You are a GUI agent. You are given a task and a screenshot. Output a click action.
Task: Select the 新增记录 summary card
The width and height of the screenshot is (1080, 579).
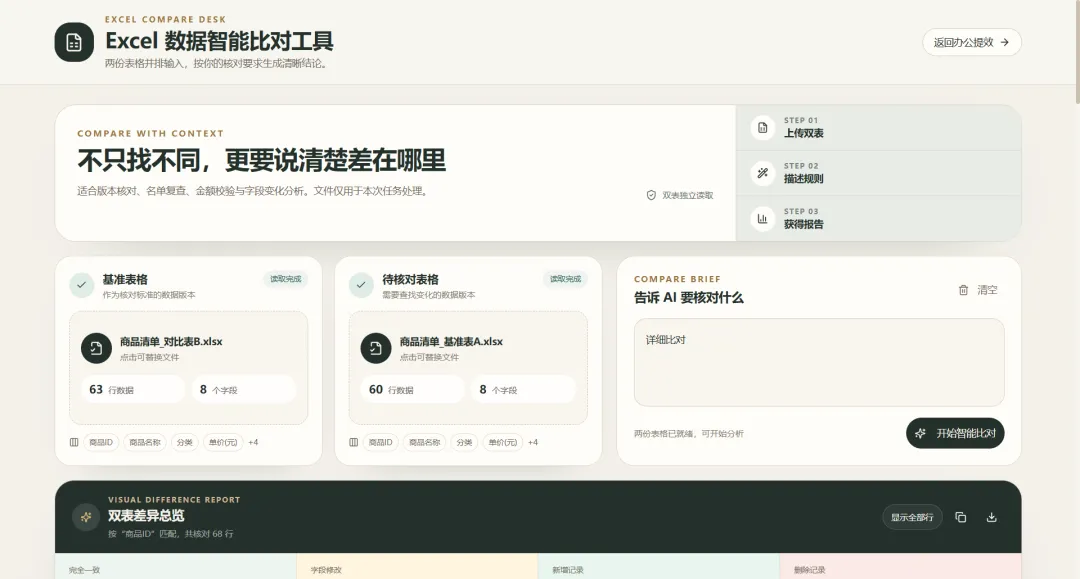coord(659,567)
